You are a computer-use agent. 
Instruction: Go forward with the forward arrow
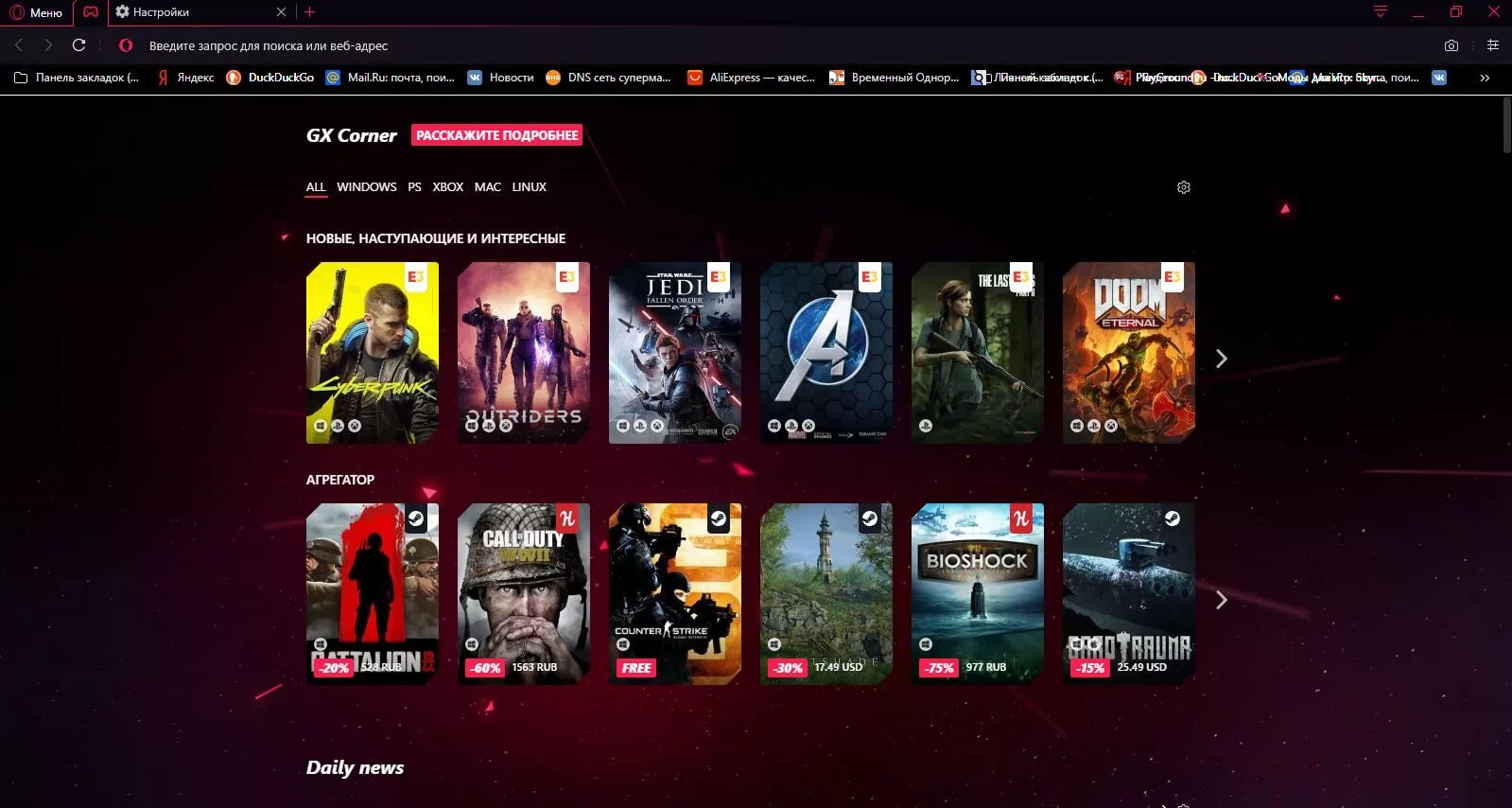pyautogui.click(x=48, y=45)
